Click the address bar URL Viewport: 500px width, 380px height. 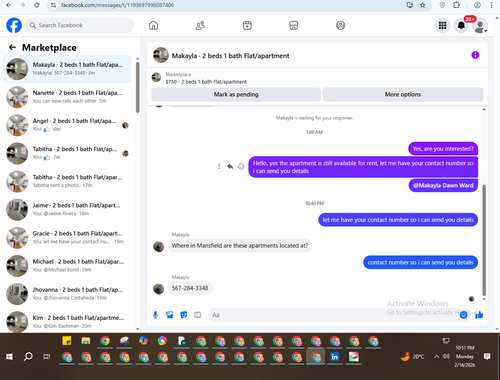point(117,5)
